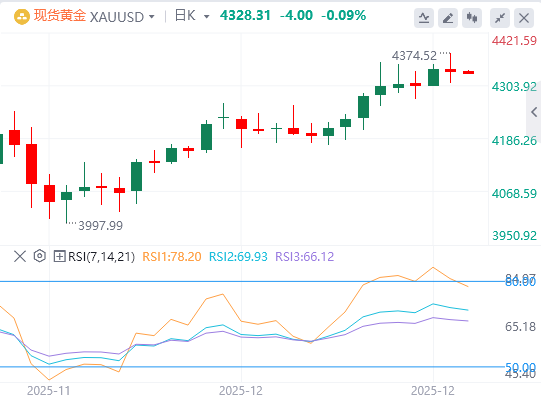Open RSI indicator settings hexagon icon
Screen dimensions: 541x403
tap(40, 256)
